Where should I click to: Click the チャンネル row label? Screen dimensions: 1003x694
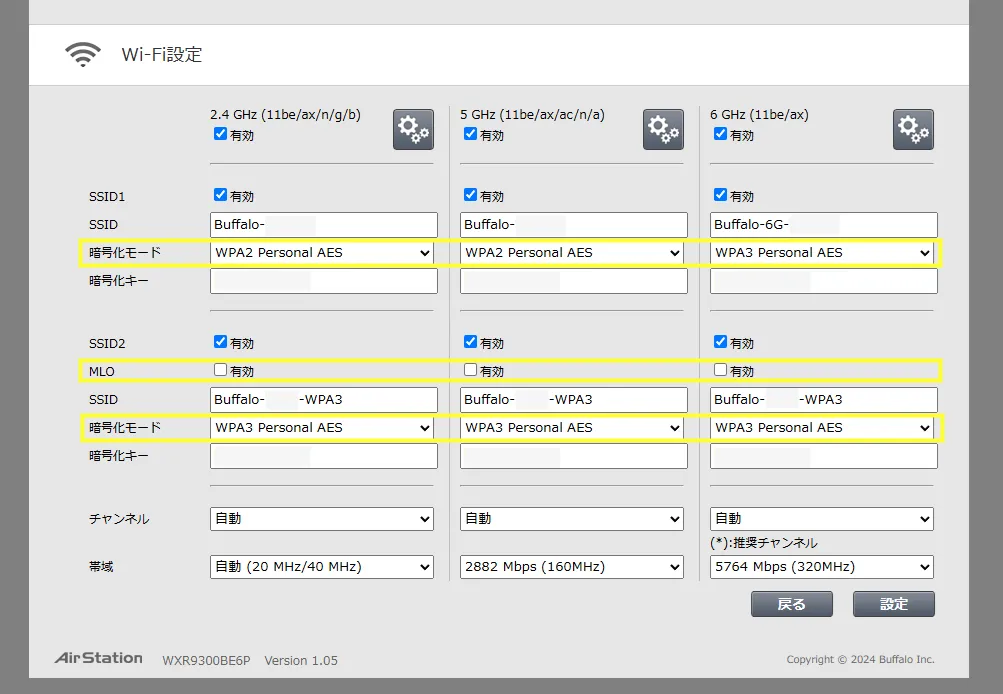pos(119,519)
